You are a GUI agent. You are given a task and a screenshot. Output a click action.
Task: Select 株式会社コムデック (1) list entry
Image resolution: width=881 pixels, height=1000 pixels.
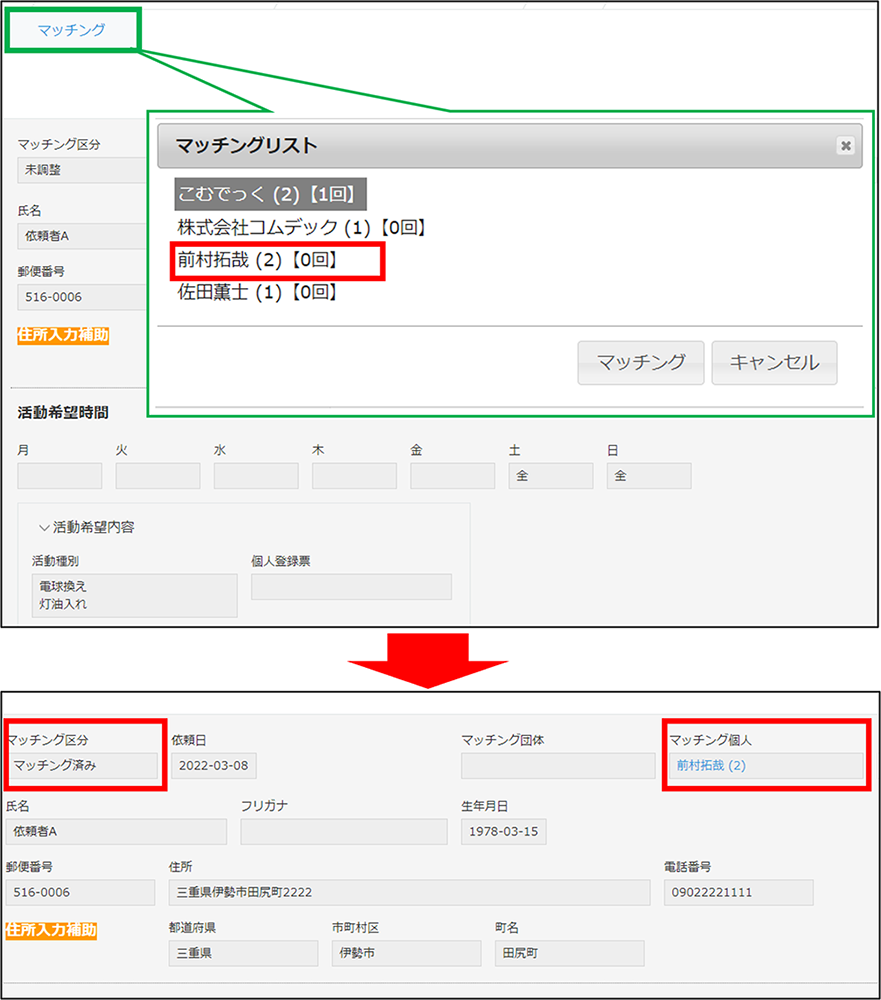coord(302,228)
